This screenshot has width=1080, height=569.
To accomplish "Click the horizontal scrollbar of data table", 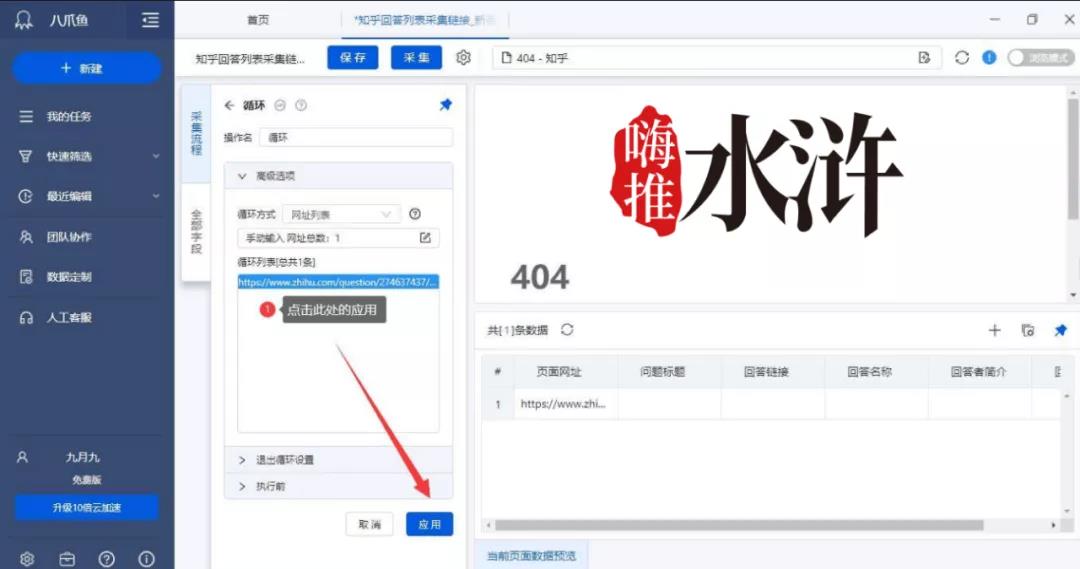I will (738, 525).
